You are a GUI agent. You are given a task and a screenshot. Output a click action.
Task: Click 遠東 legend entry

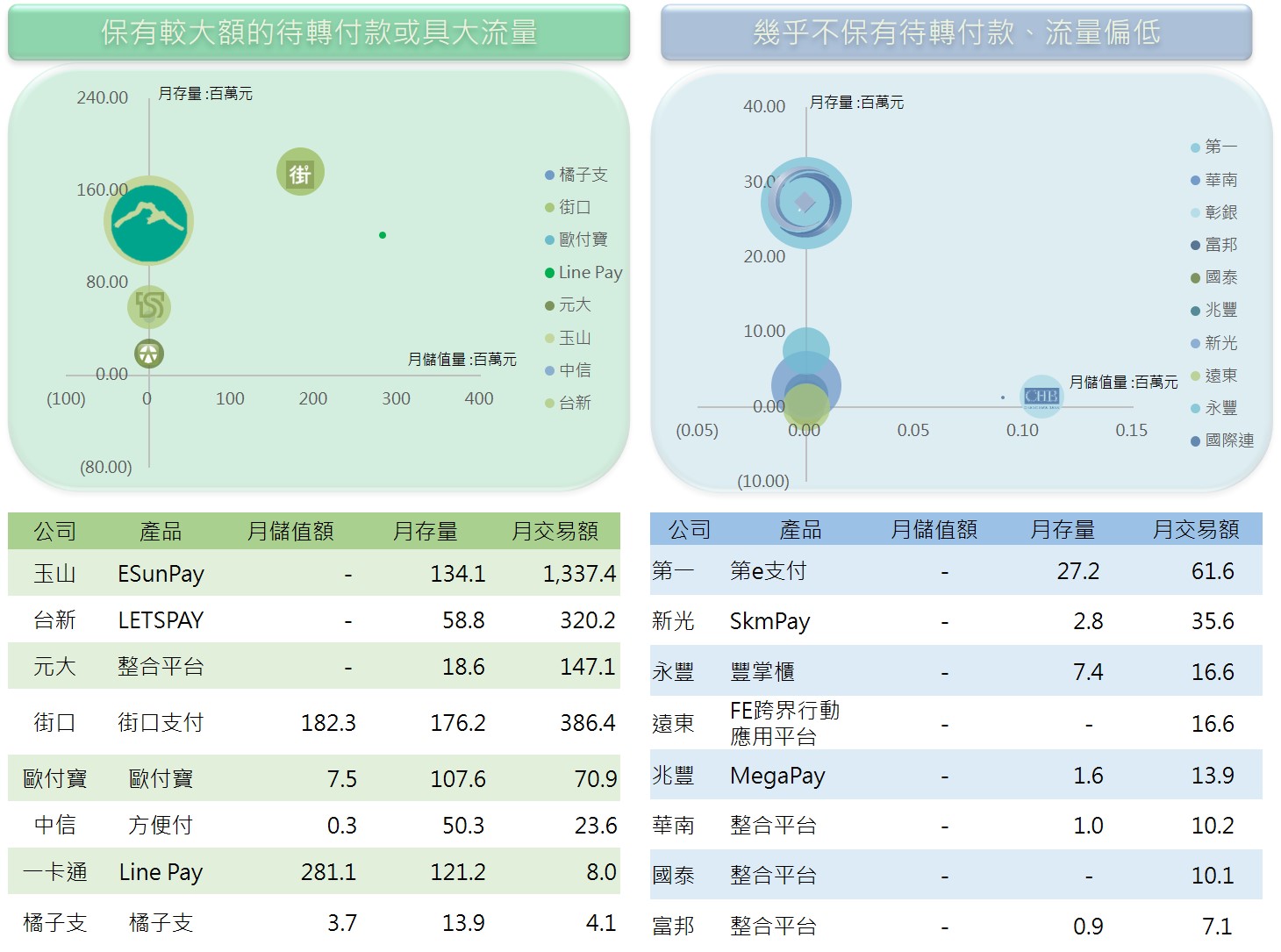pyautogui.click(x=1213, y=376)
